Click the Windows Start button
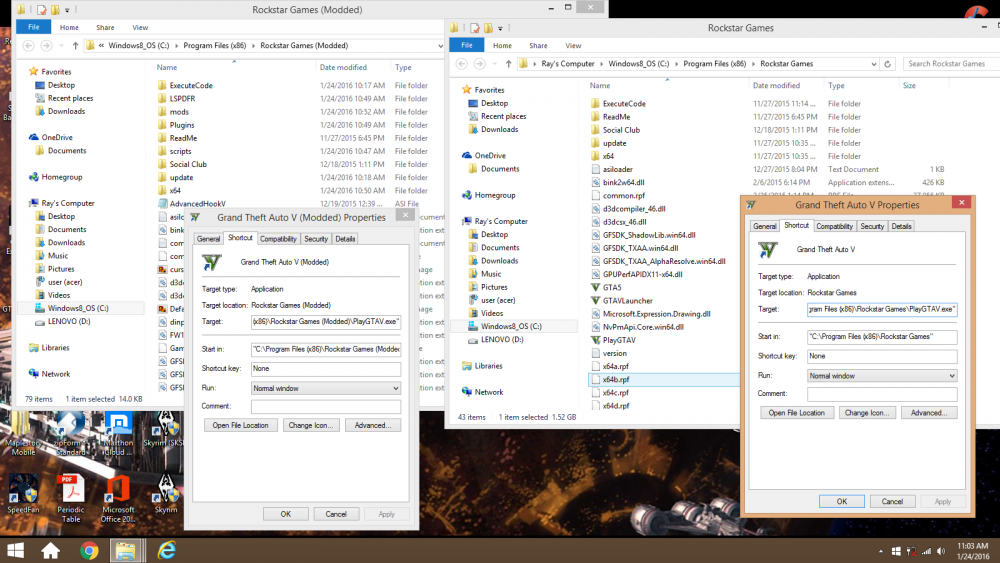This screenshot has height=563, width=1000. [x=15, y=550]
